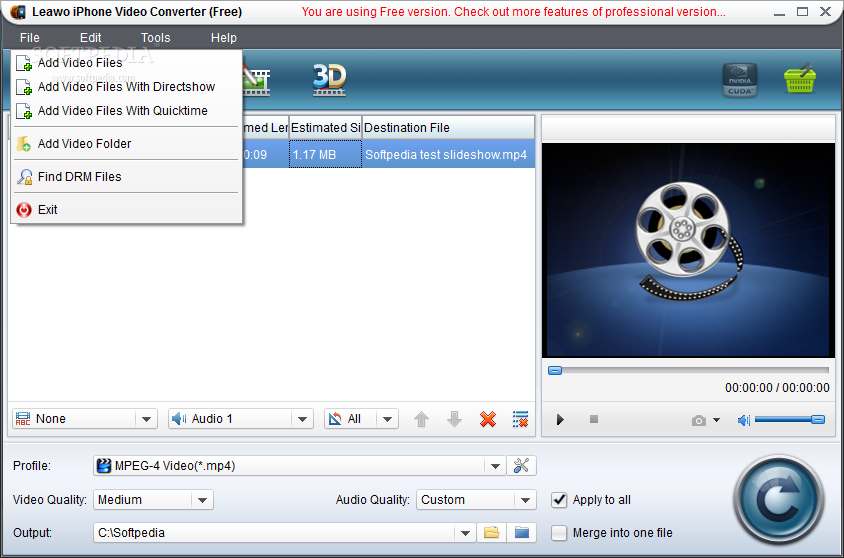Clear all files from the list icon

coord(521,419)
